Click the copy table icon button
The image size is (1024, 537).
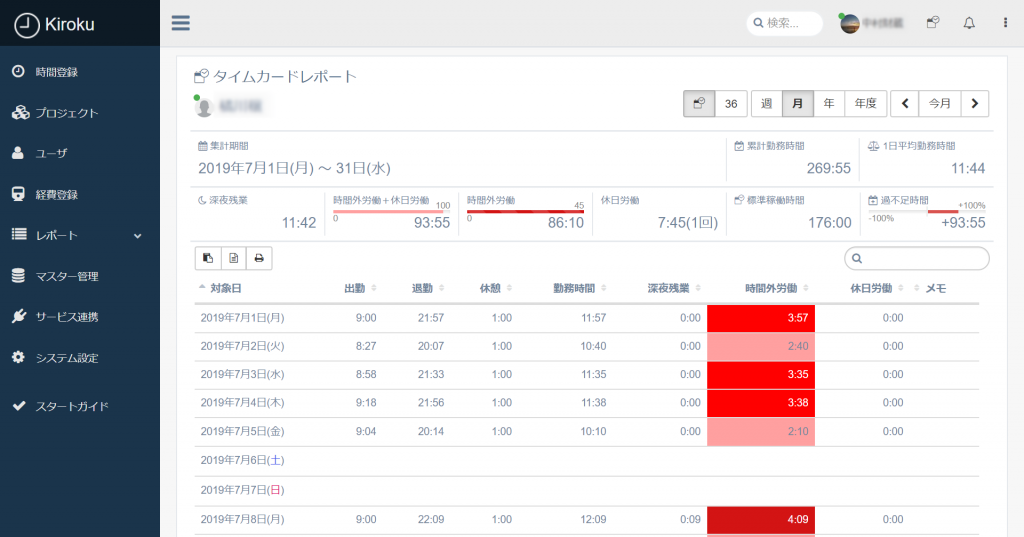(x=208, y=258)
